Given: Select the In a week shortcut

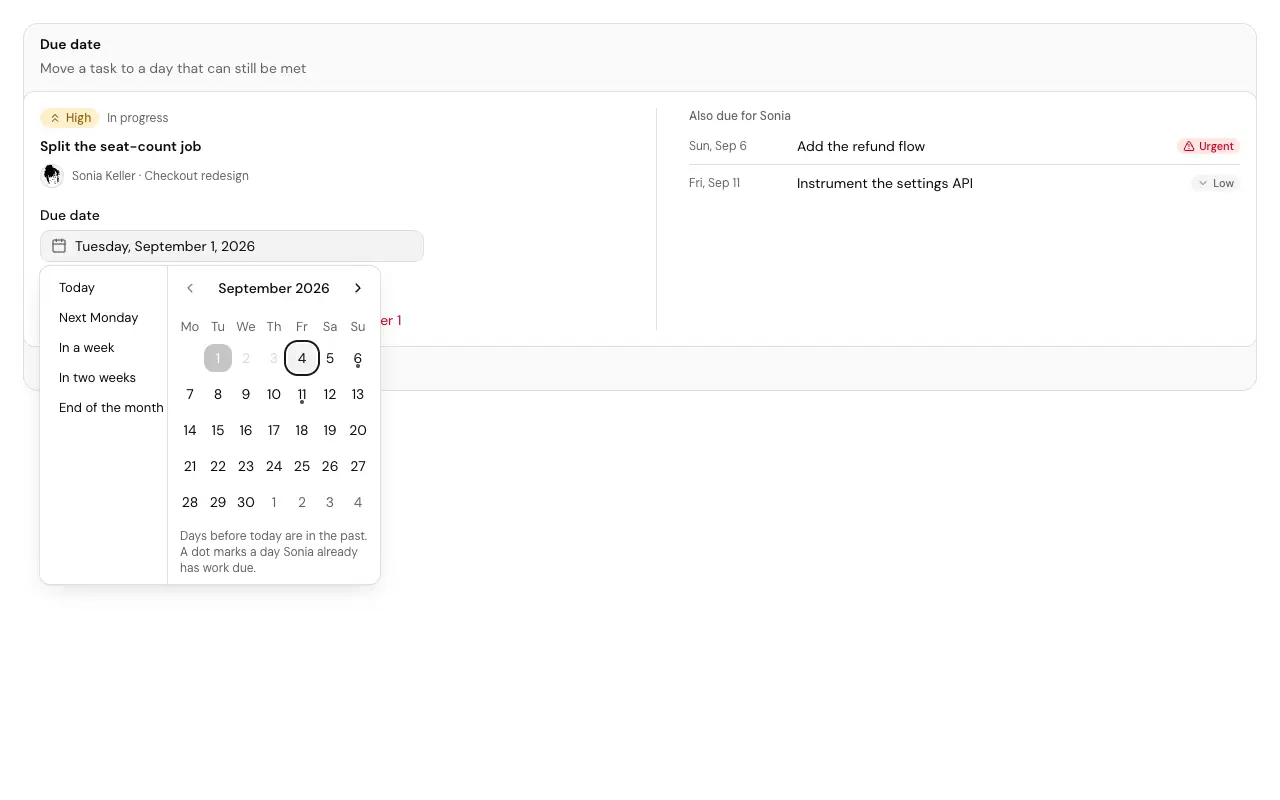Looking at the screenshot, I should click(87, 348).
